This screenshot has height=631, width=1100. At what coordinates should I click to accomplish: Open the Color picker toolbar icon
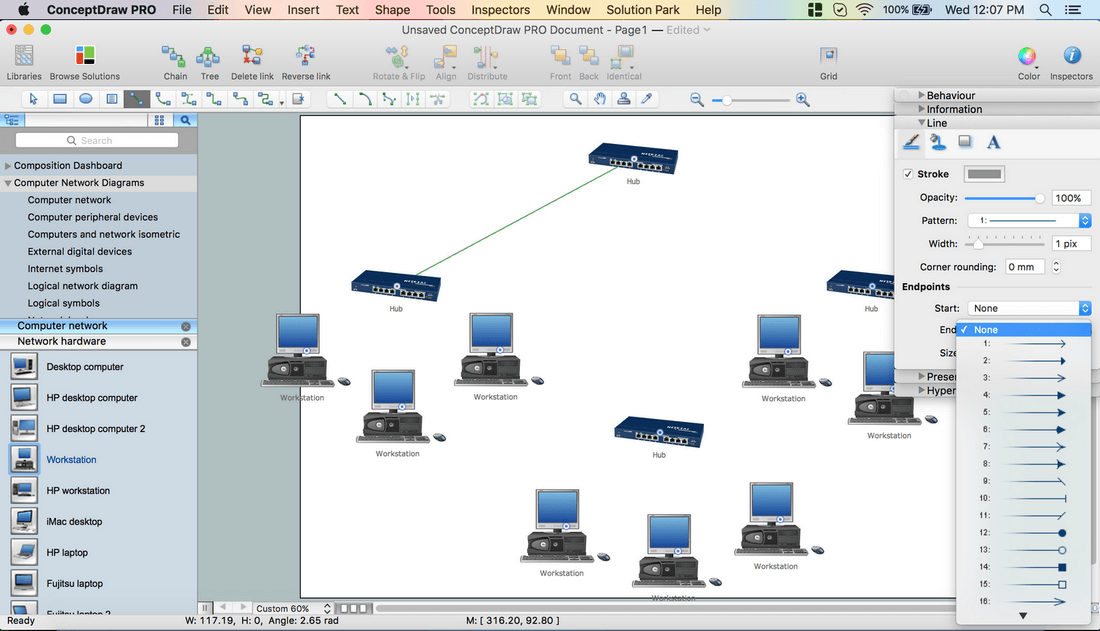coord(1028,62)
